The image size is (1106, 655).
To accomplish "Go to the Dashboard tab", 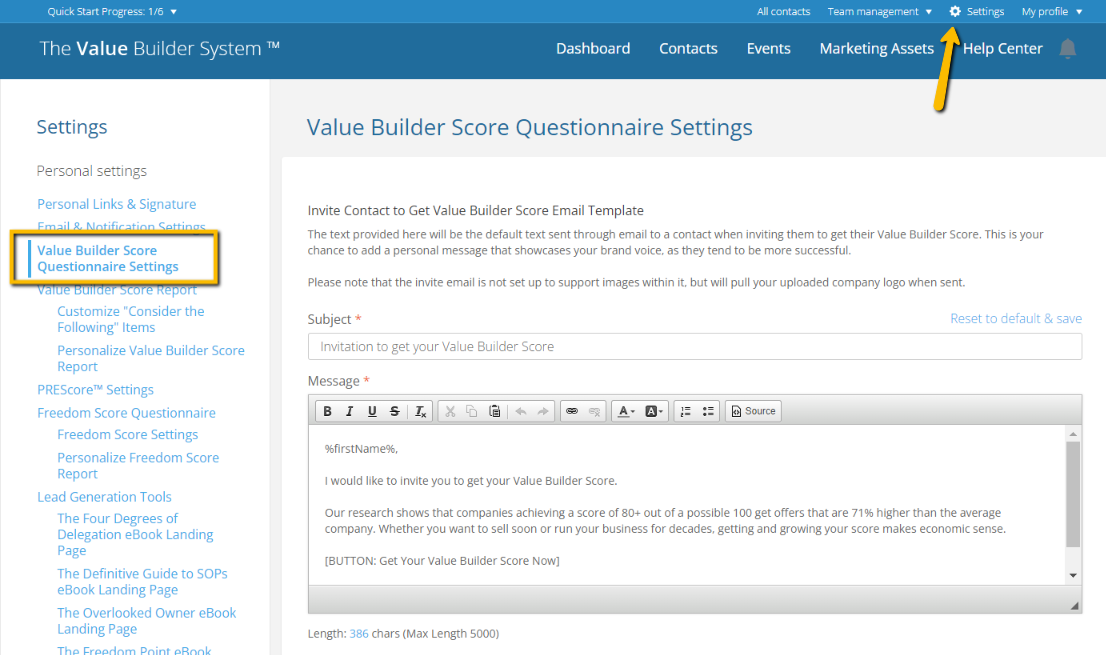I will [x=593, y=49].
